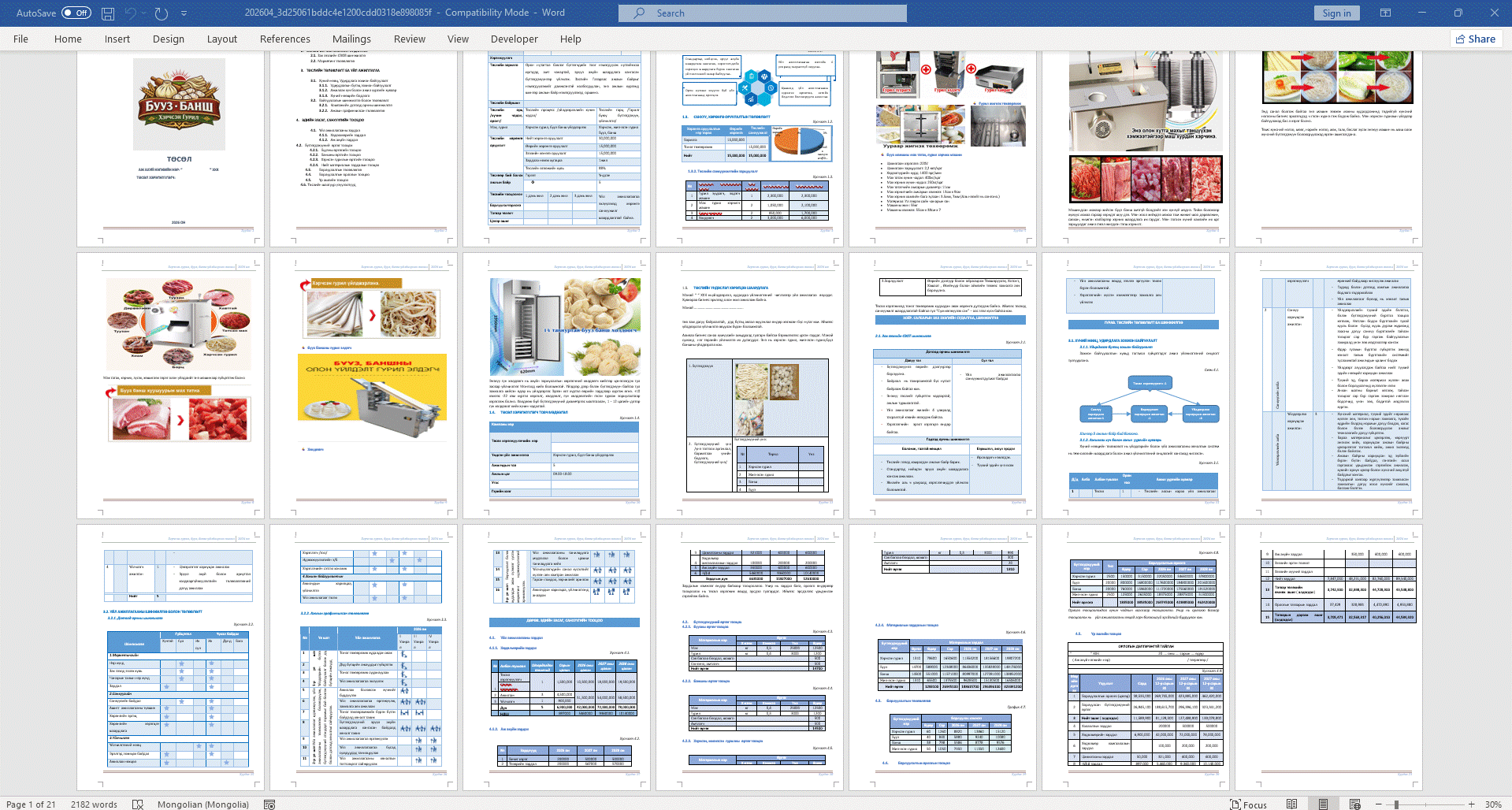
Task: Click the Search box in title bar
Action: [762, 13]
